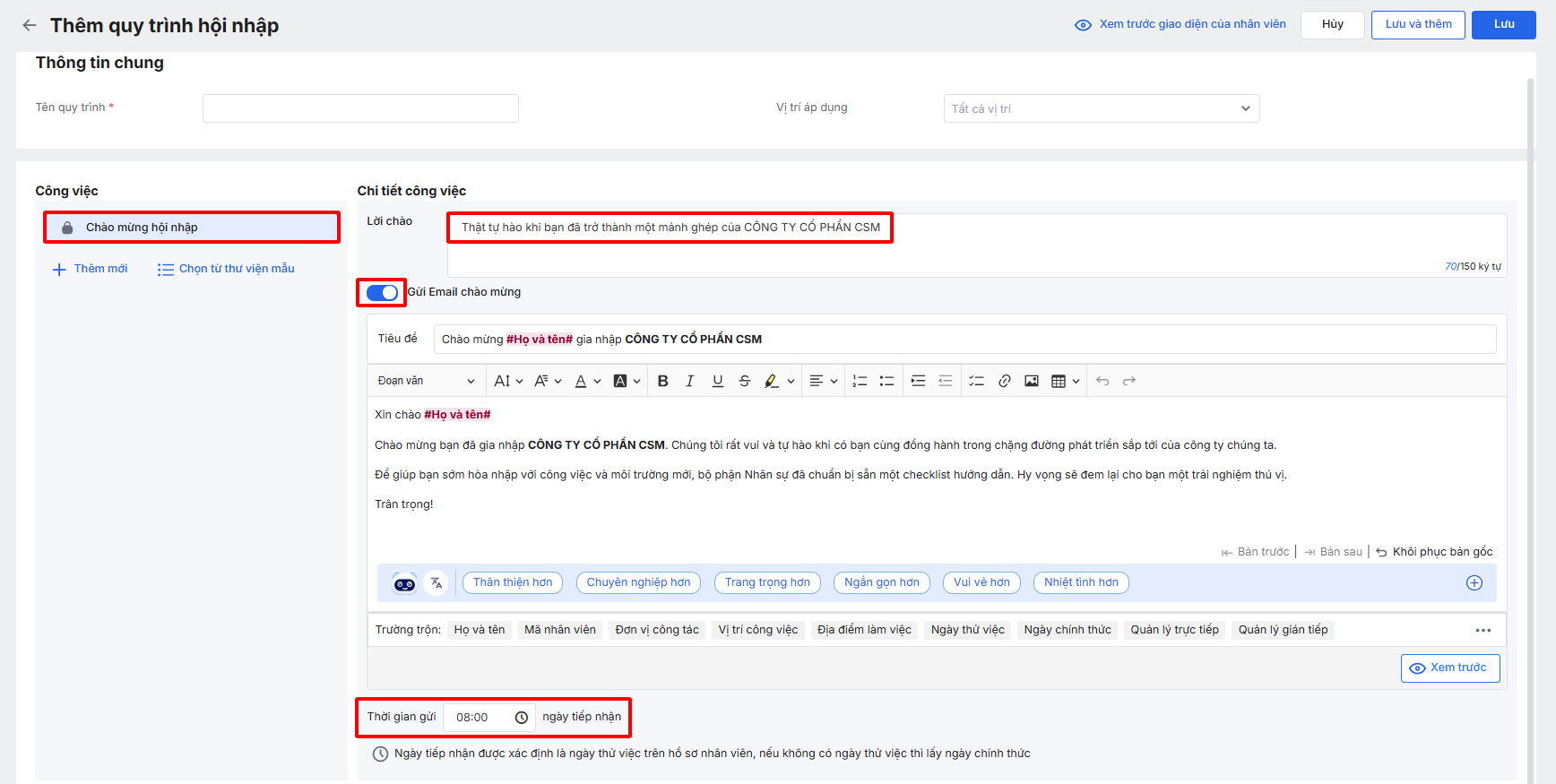Click the numbered list icon

pyautogui.click(x=860, y=381)
